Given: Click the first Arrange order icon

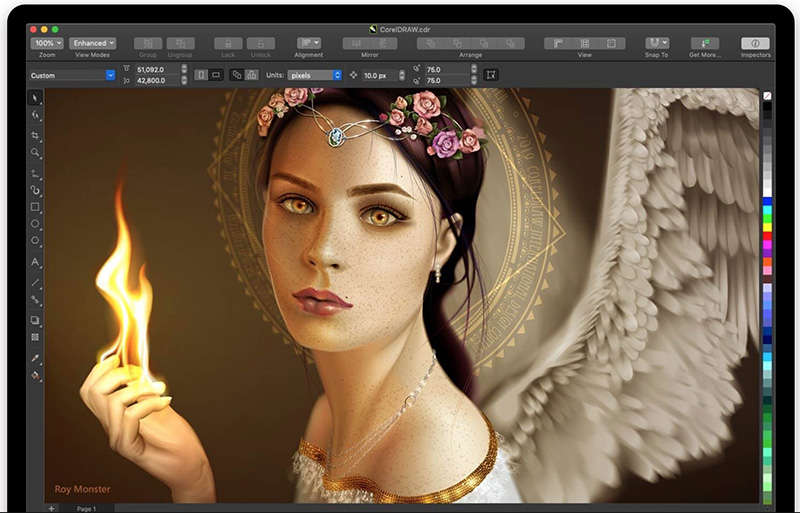Looking at the screenshot, I should tap(431, 43).
